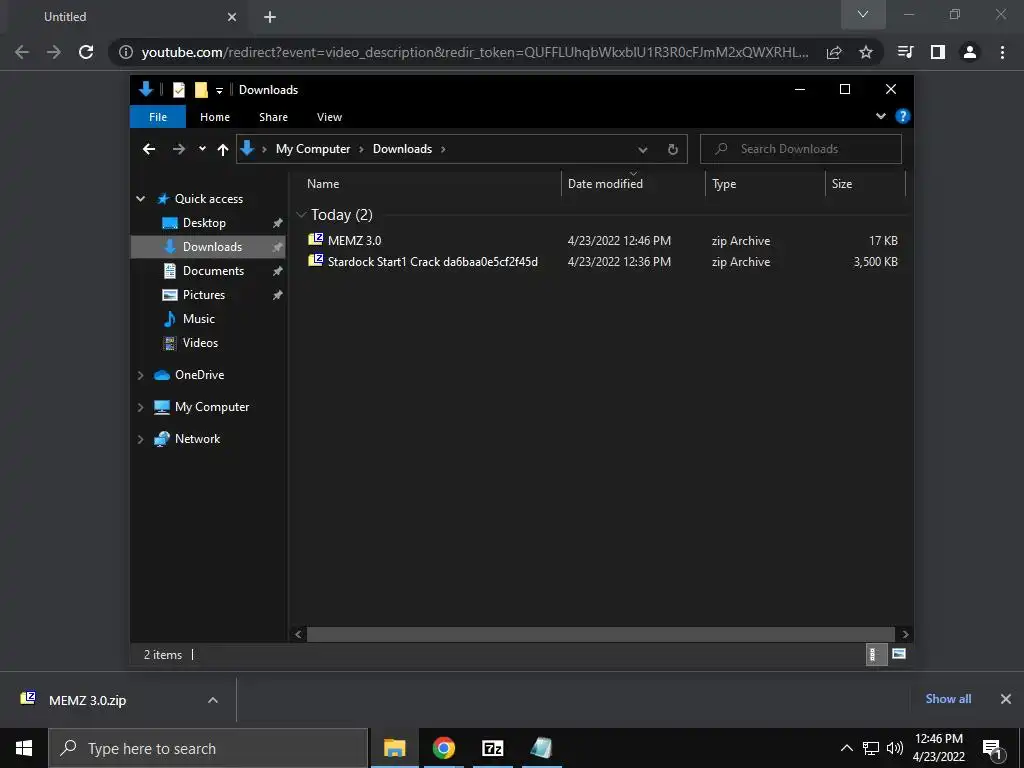The image size is (1024, 768).
Task: Open Chrome profile menu
Action: (x=970, y=52)
